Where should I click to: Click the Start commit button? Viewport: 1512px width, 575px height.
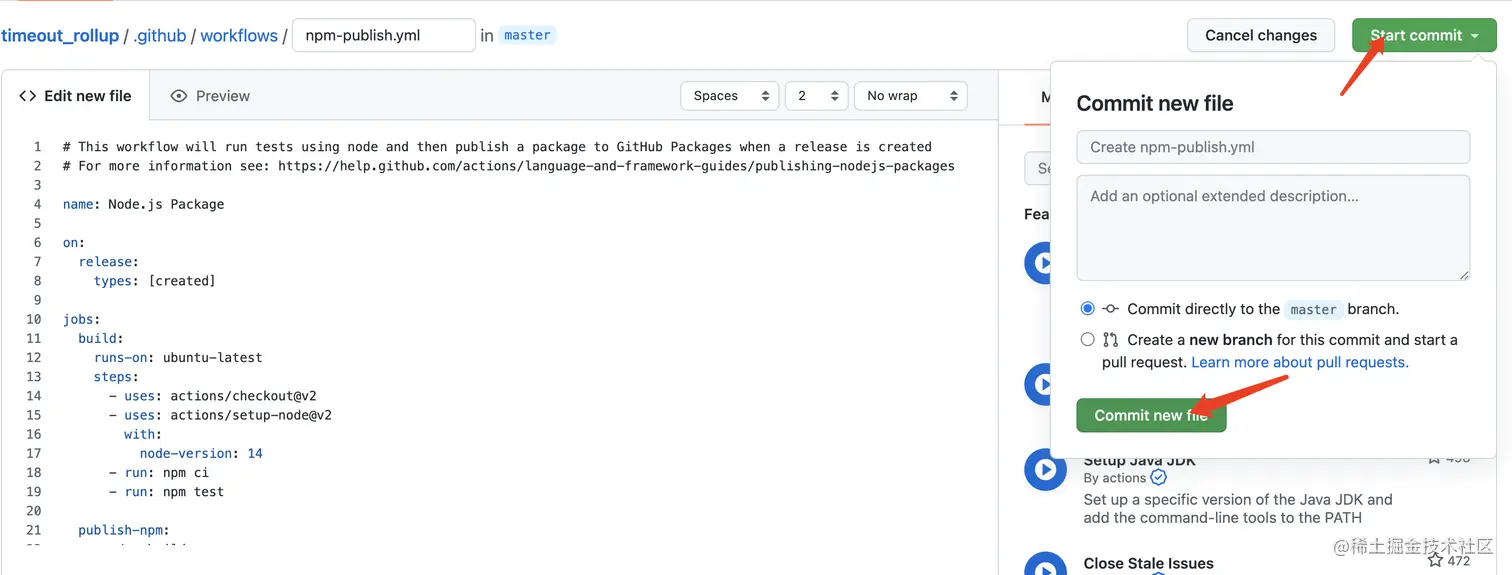point(1424,35)
